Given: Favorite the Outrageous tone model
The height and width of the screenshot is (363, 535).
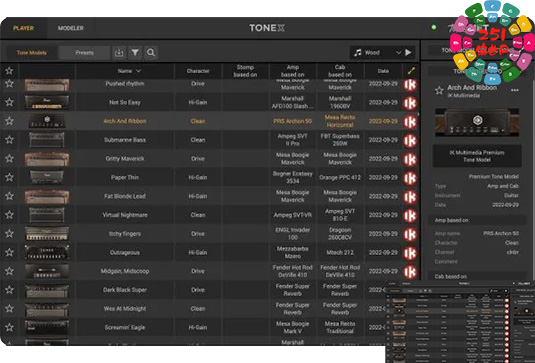Looking at the screenshot, I should pyautogui.click(x=9, y=252).
